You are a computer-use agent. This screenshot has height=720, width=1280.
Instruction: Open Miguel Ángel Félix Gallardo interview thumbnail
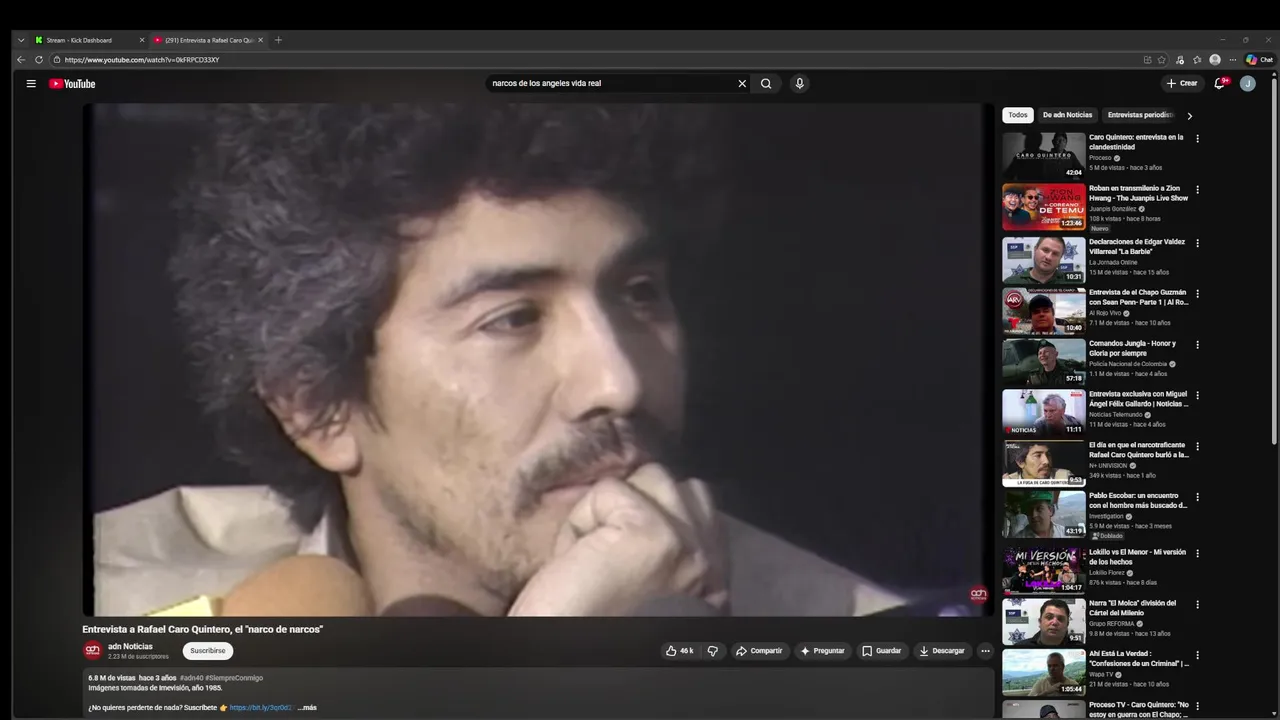[x=1044, y=412]
